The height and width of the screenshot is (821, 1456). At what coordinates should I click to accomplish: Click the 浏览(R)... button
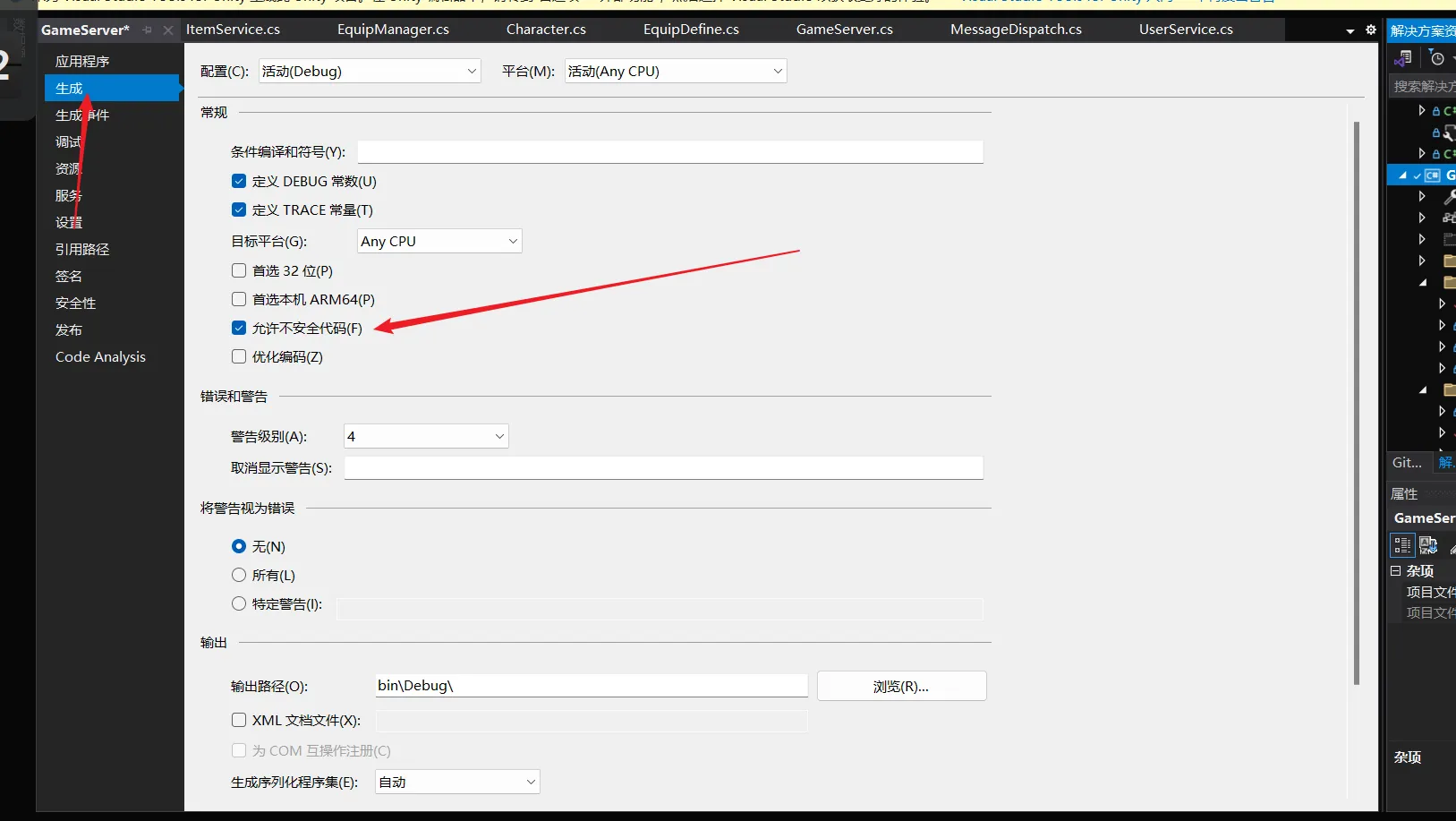point(901,686)
